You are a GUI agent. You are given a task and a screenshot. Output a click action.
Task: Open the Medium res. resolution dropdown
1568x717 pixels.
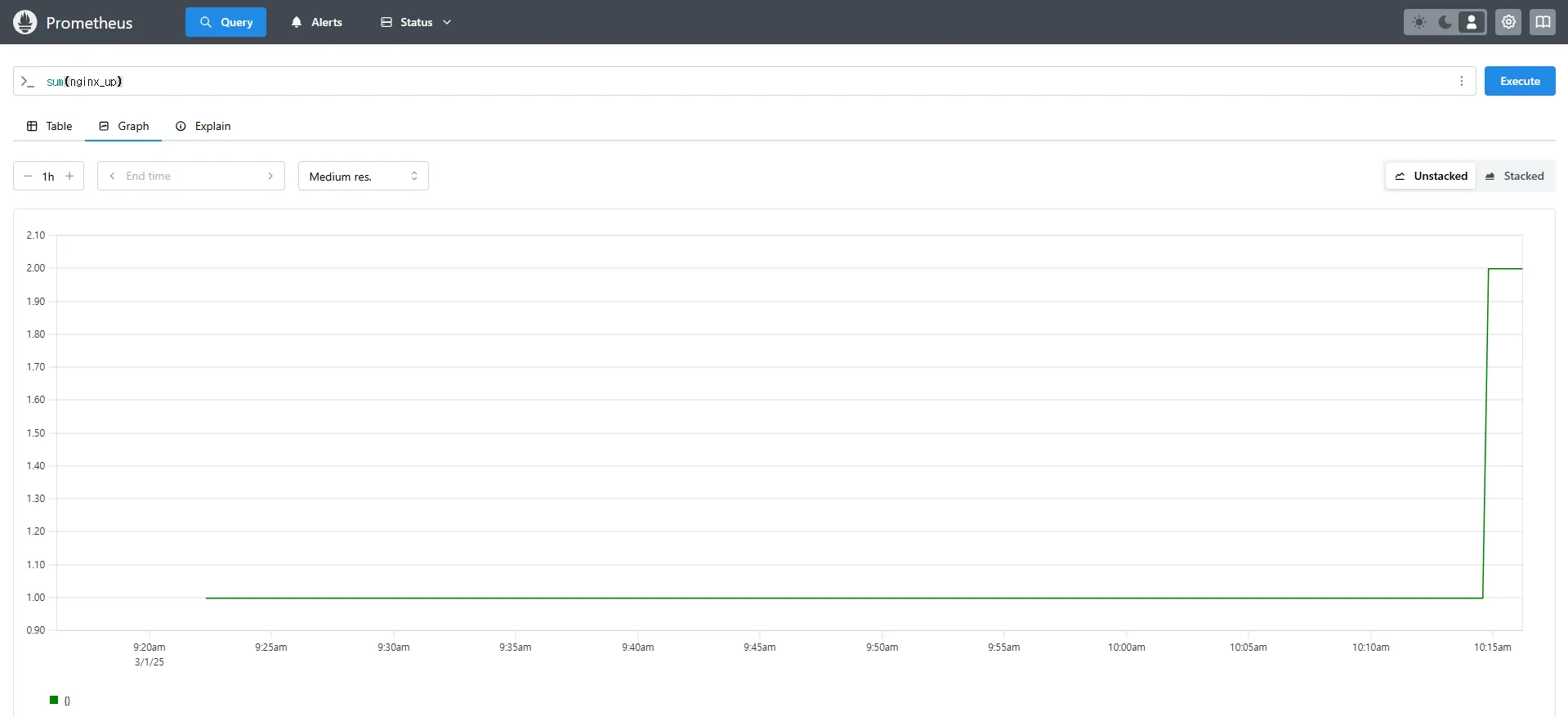click(x=364, y=176)
